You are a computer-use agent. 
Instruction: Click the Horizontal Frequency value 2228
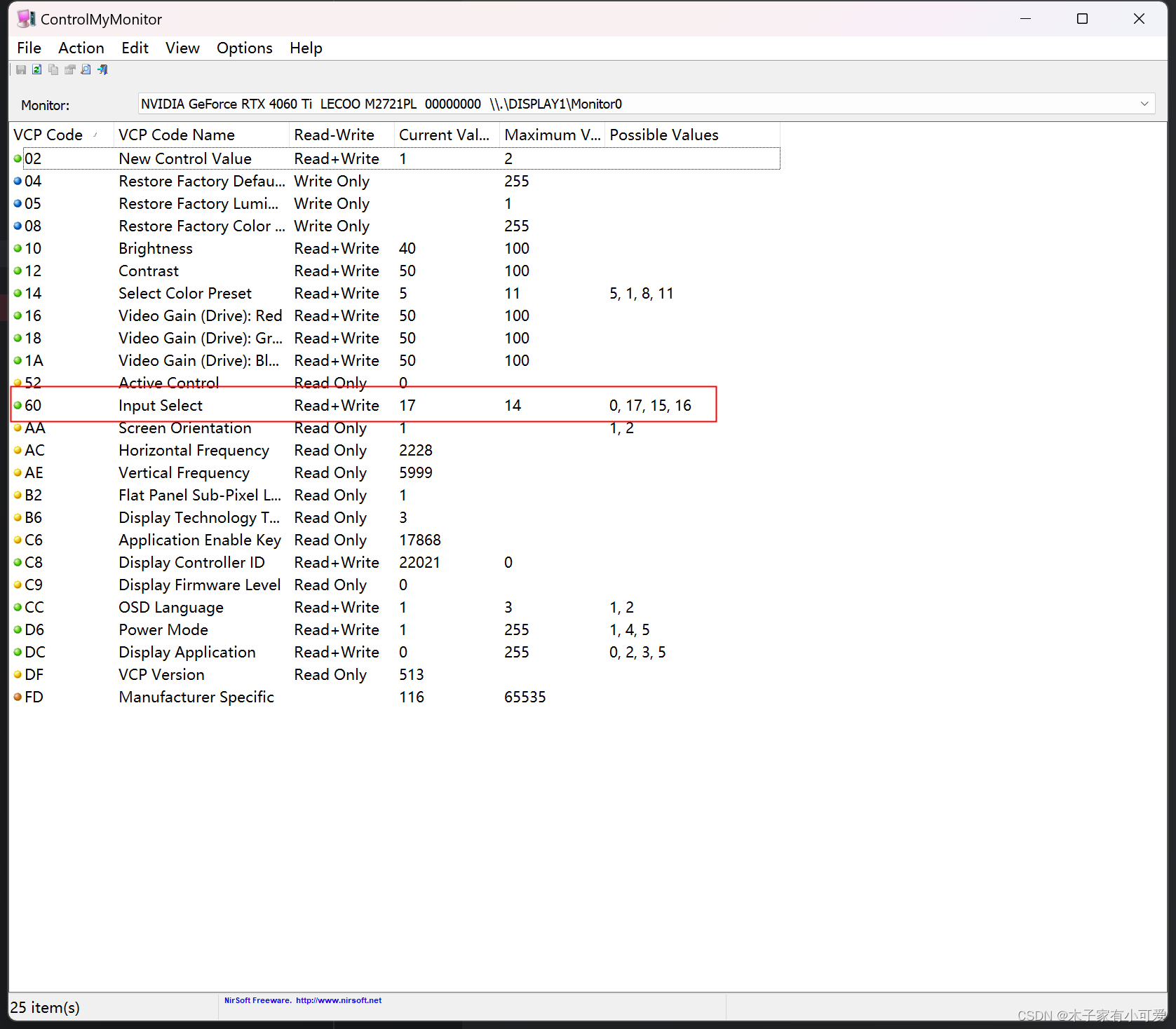(x=416, y=450)
